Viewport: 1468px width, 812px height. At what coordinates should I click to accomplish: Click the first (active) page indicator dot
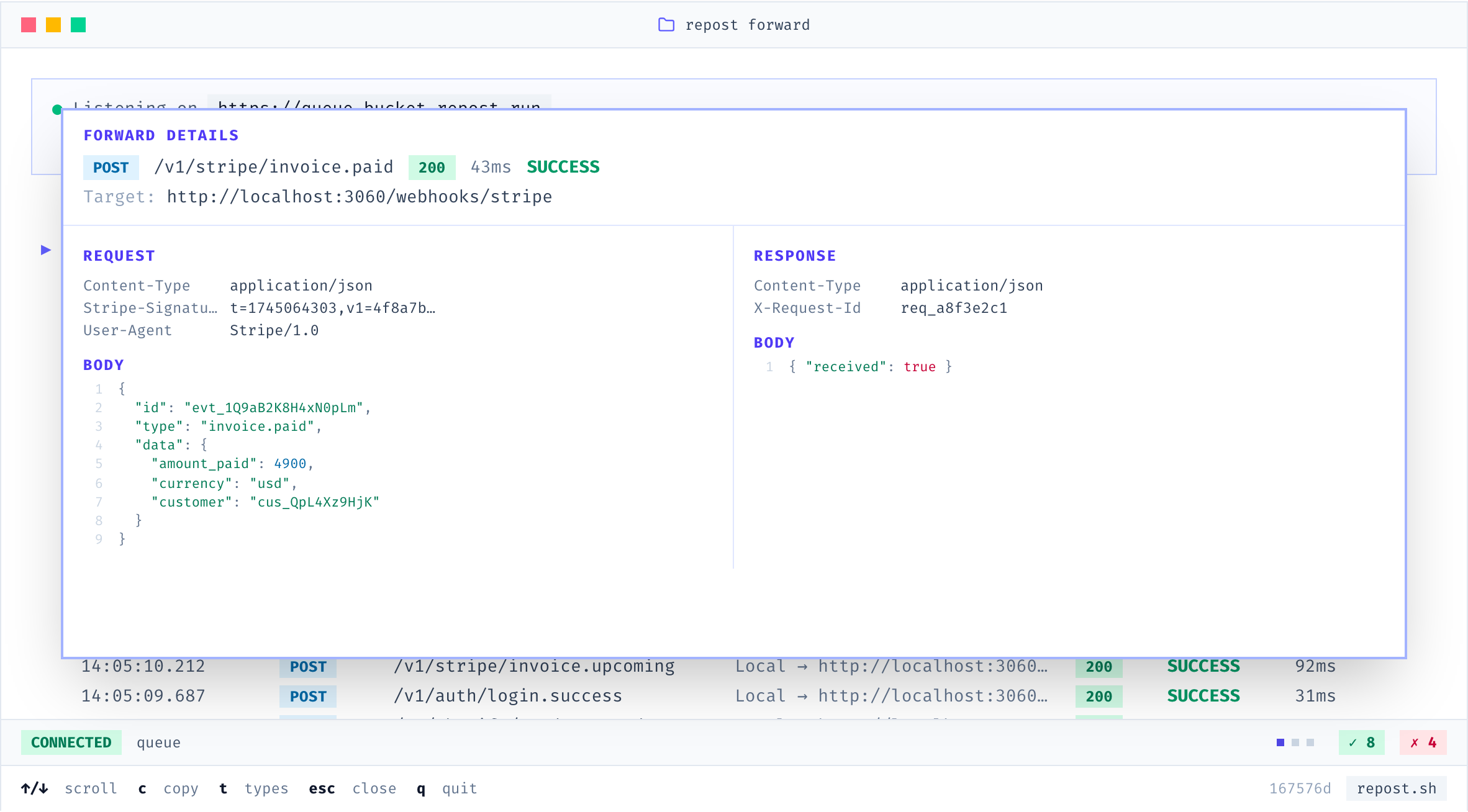tap(1280, 742)
